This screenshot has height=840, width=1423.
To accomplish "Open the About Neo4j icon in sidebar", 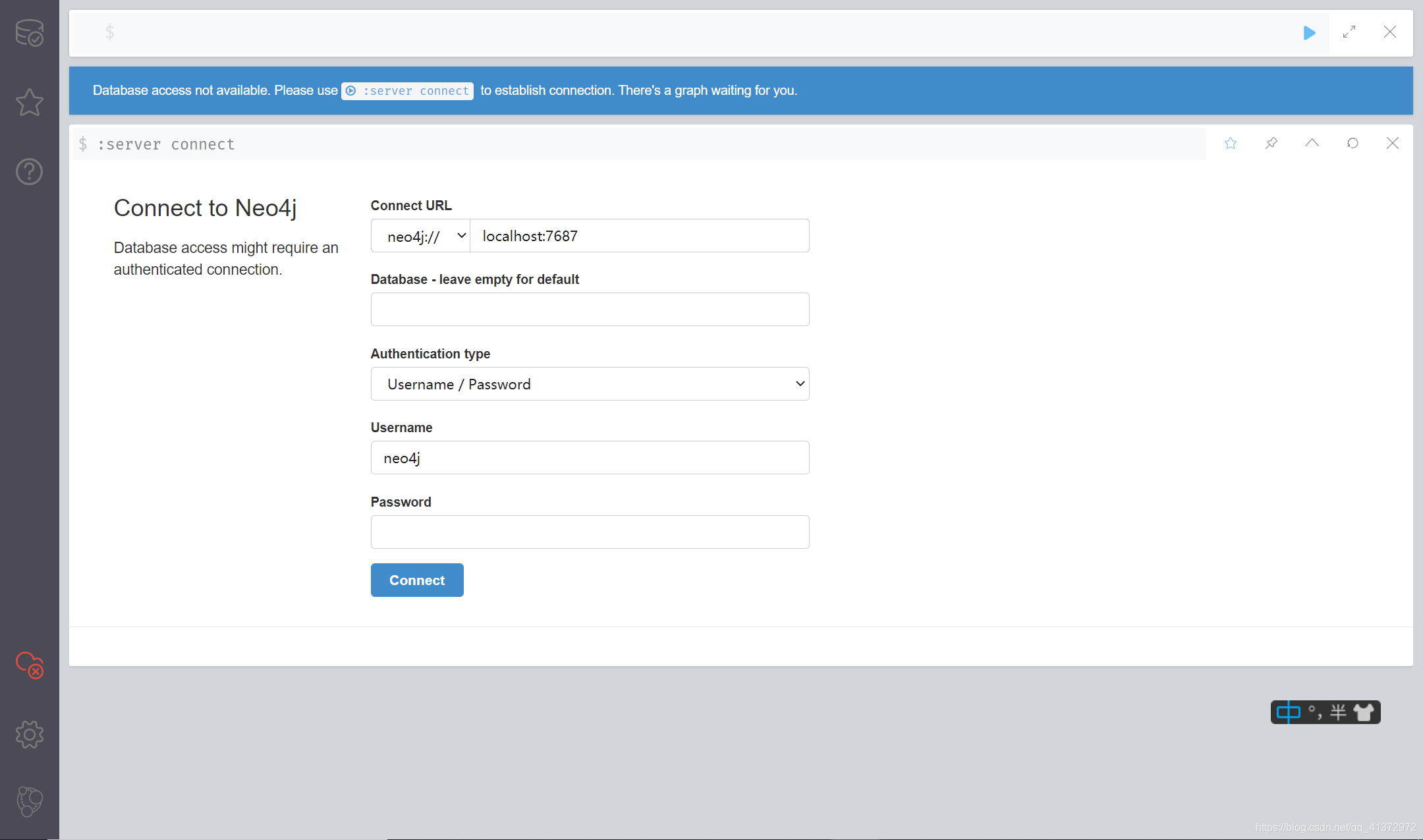I will point(30,802).
